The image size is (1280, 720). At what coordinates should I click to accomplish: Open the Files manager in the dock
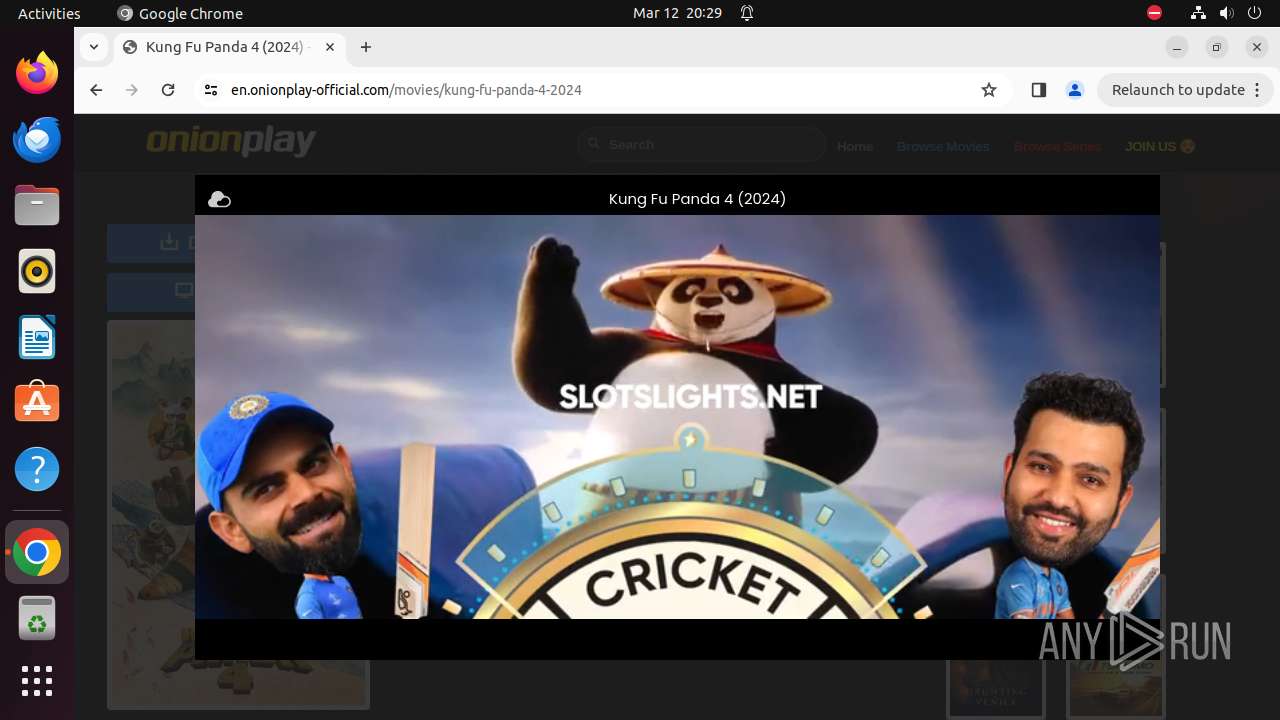[37, 205]
